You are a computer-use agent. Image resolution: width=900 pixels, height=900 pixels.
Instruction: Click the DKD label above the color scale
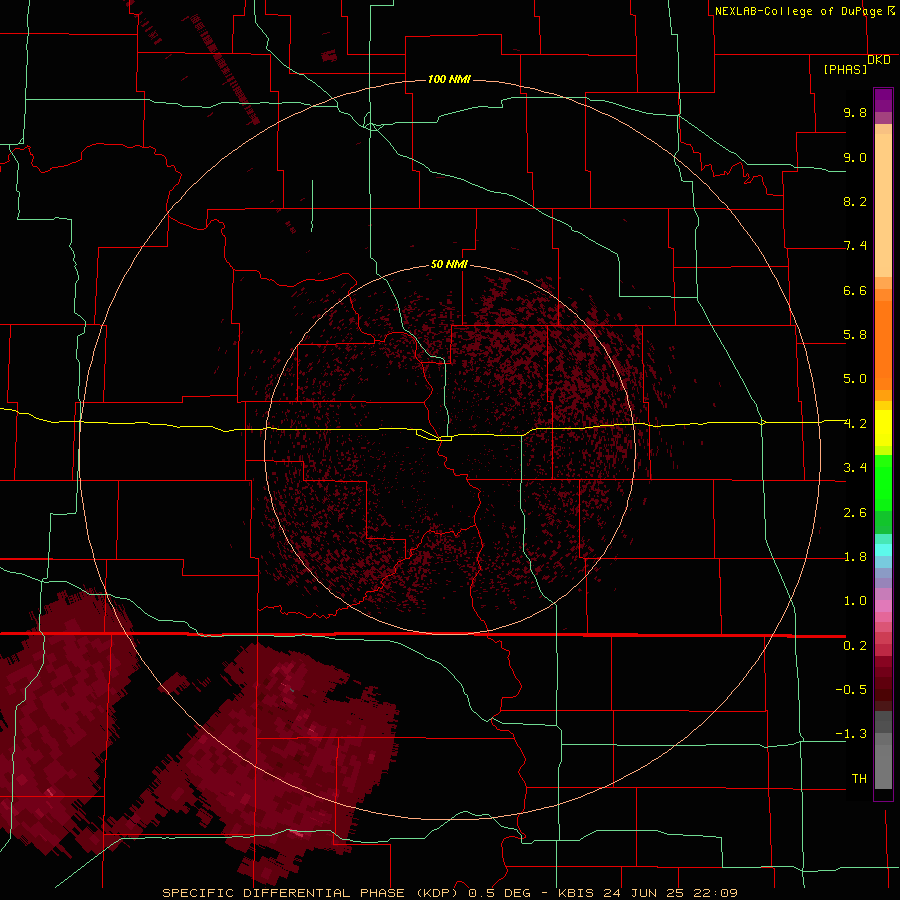click(x=879, y=60)
